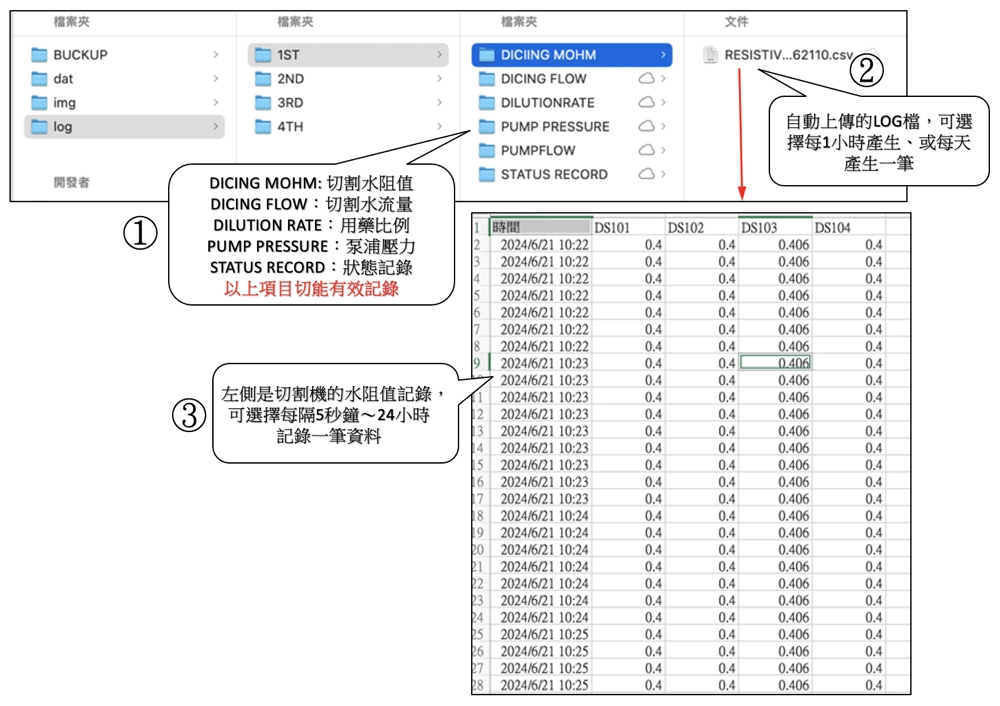1000x706 pixels.
Task: Select the 2ND folder icon
Action: tap(263, 79)
